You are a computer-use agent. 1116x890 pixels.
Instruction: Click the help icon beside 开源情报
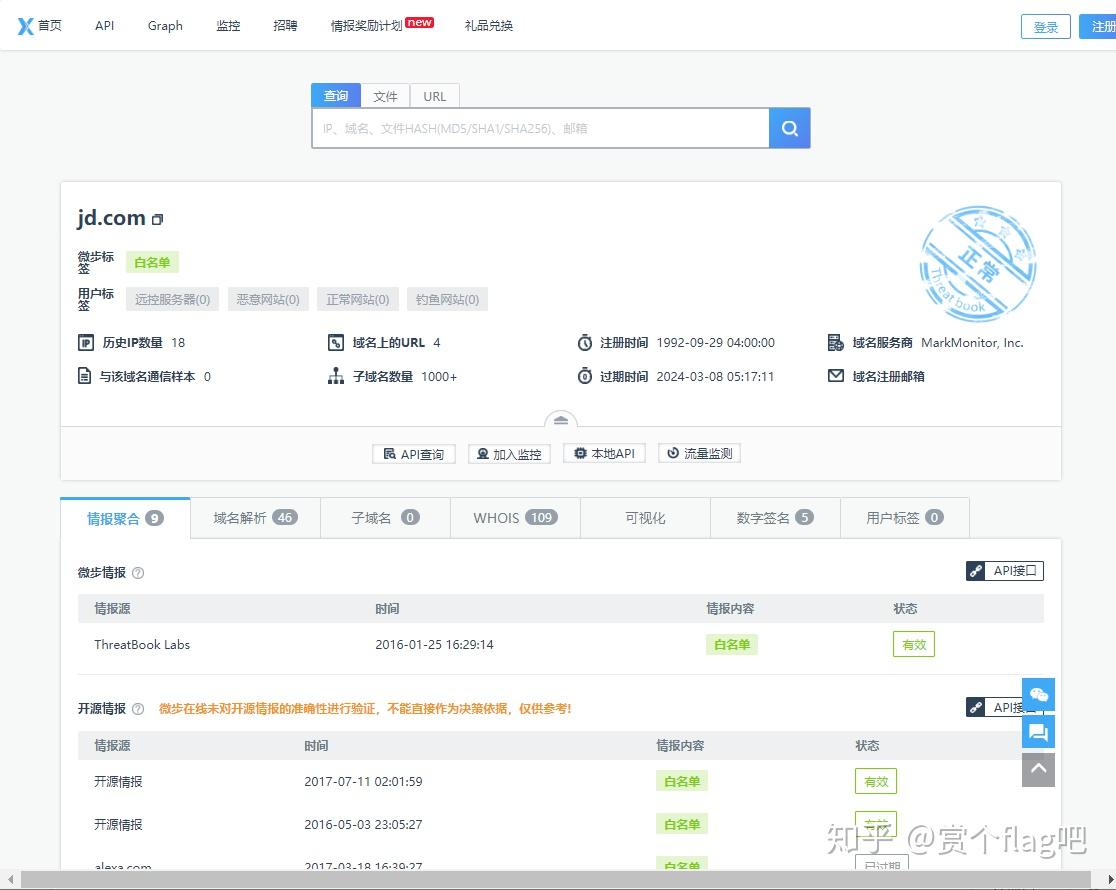(x=138, y=708)
